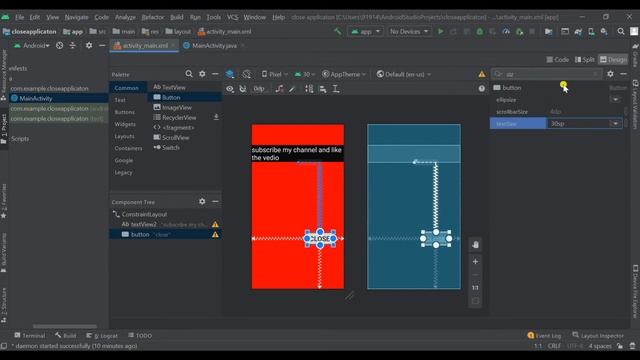Open the Refactor menu
The height and width of the screenshot is (360, 640).
point(153,17)
